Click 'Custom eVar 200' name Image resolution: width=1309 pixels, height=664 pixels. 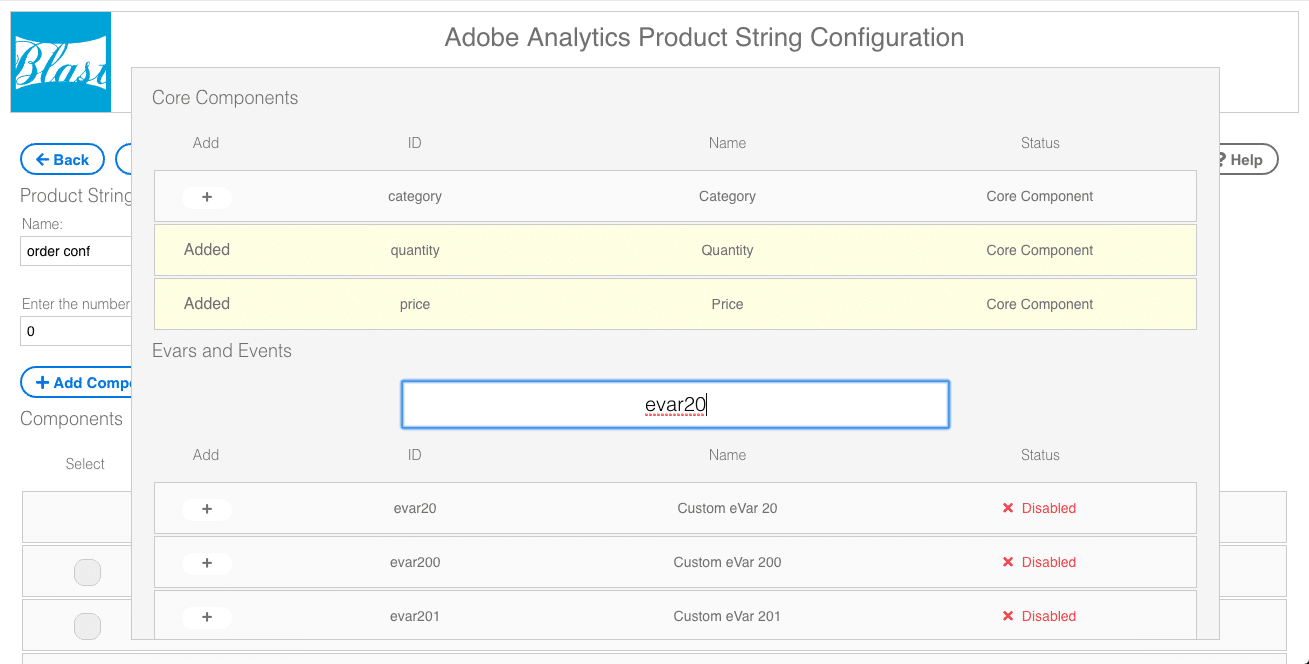(x=727, y=563)
